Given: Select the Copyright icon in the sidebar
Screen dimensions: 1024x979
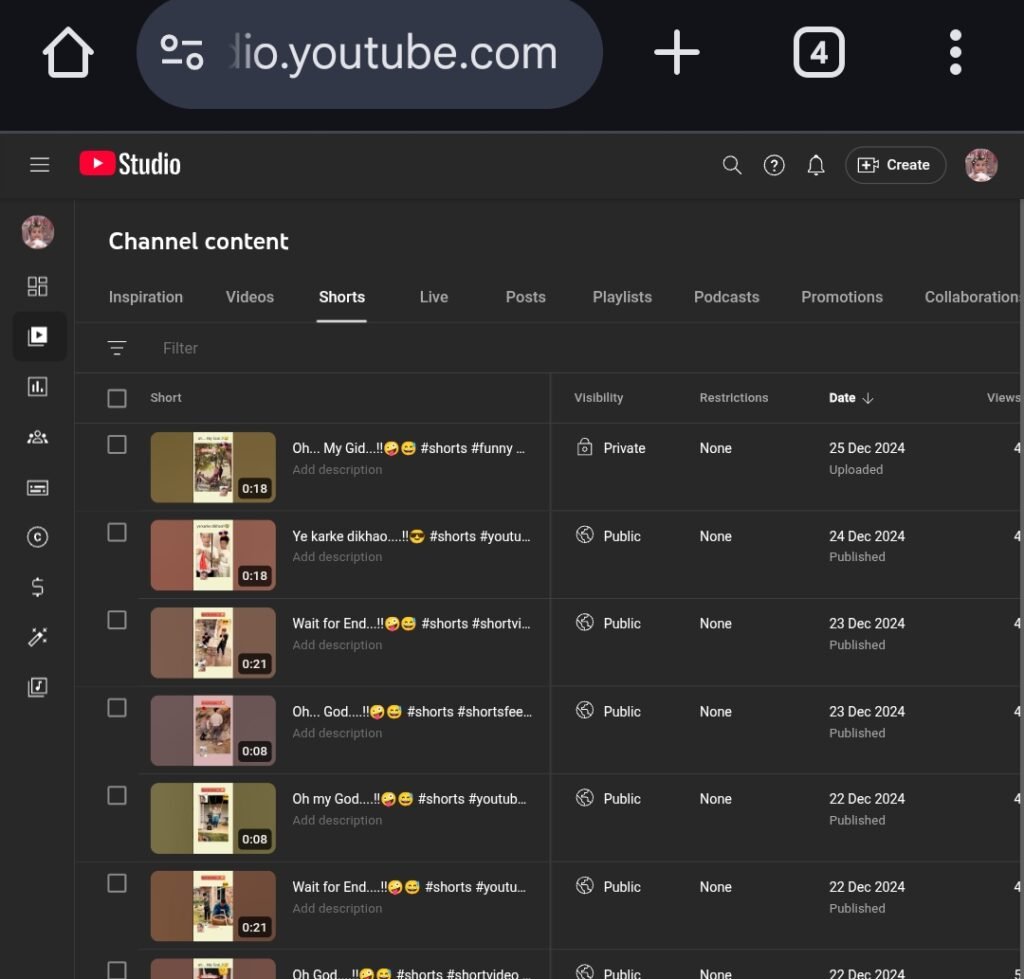Looking at the screenshot, I should click(37, 537).
